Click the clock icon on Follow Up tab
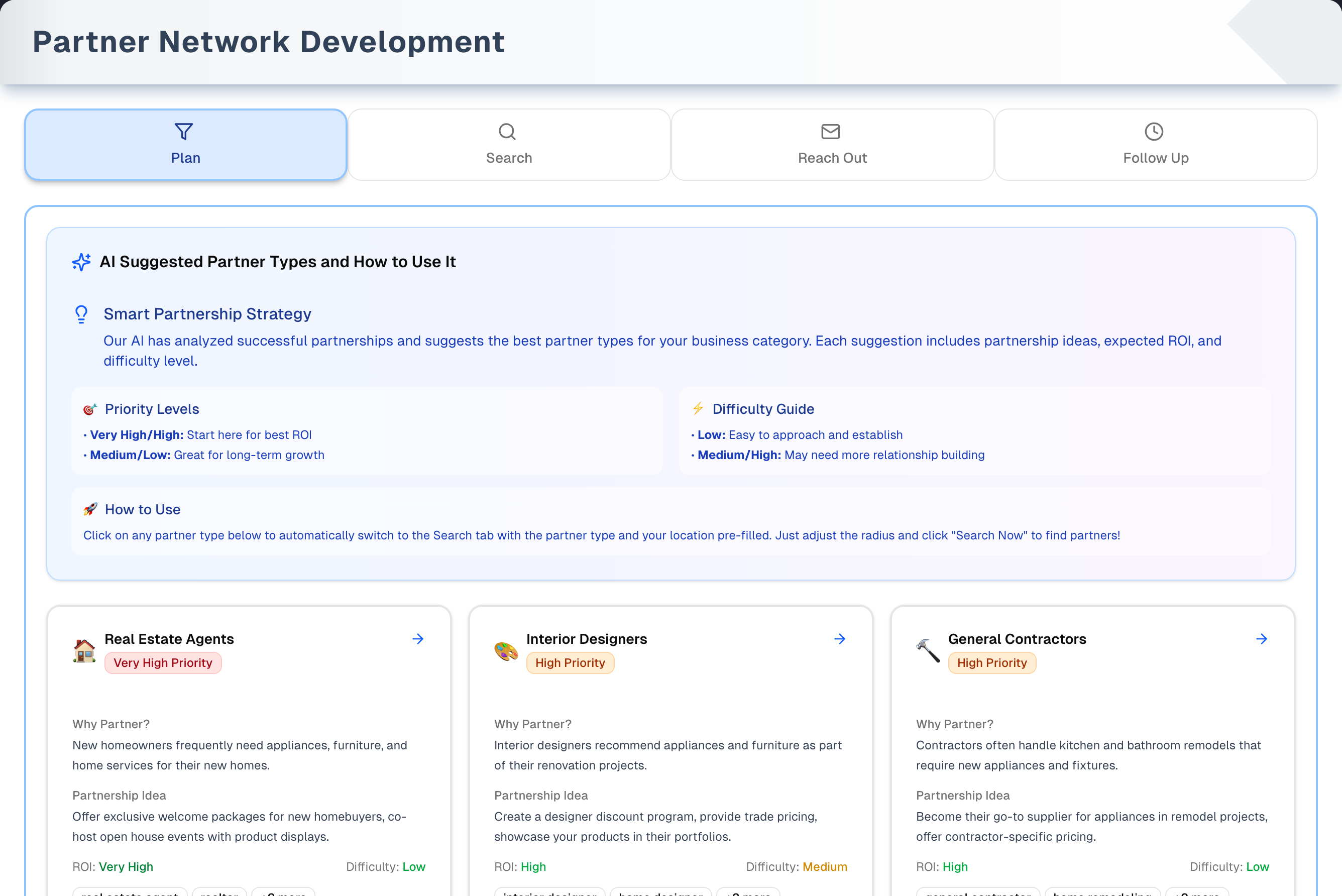1342x896 pixels. point(1154,132)
